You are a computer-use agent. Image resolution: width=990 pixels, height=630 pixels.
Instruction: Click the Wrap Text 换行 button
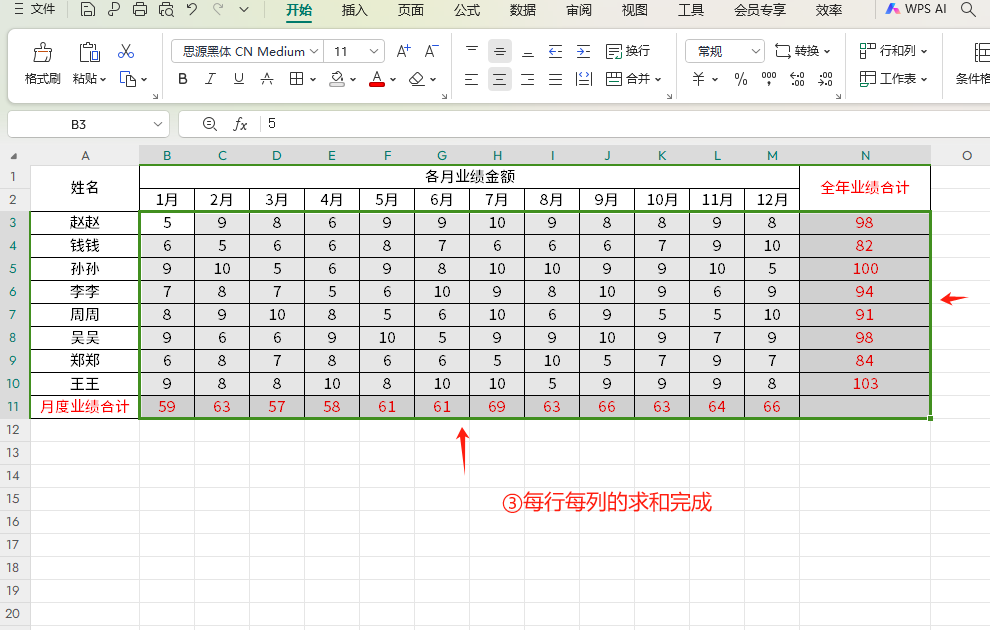[628, 51]
